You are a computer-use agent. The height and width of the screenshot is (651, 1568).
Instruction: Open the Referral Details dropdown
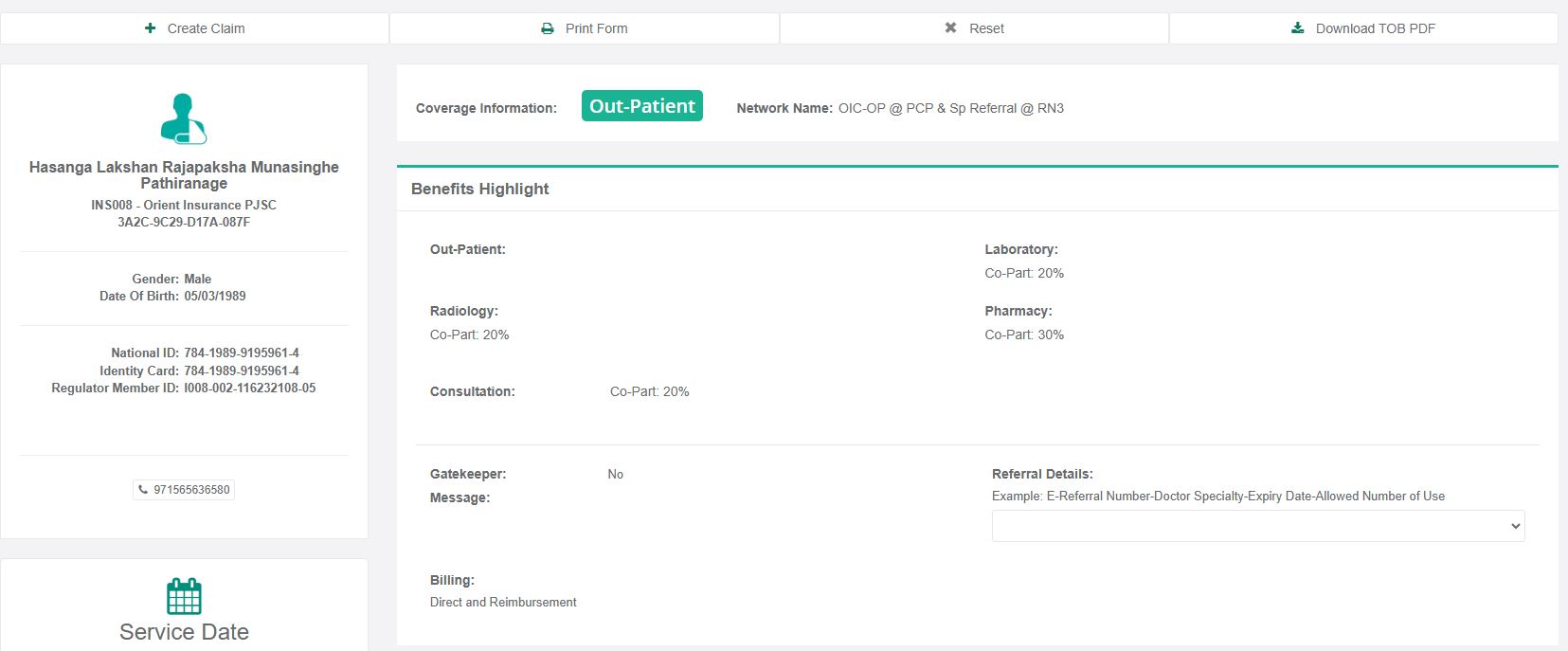click(1257, 526)
